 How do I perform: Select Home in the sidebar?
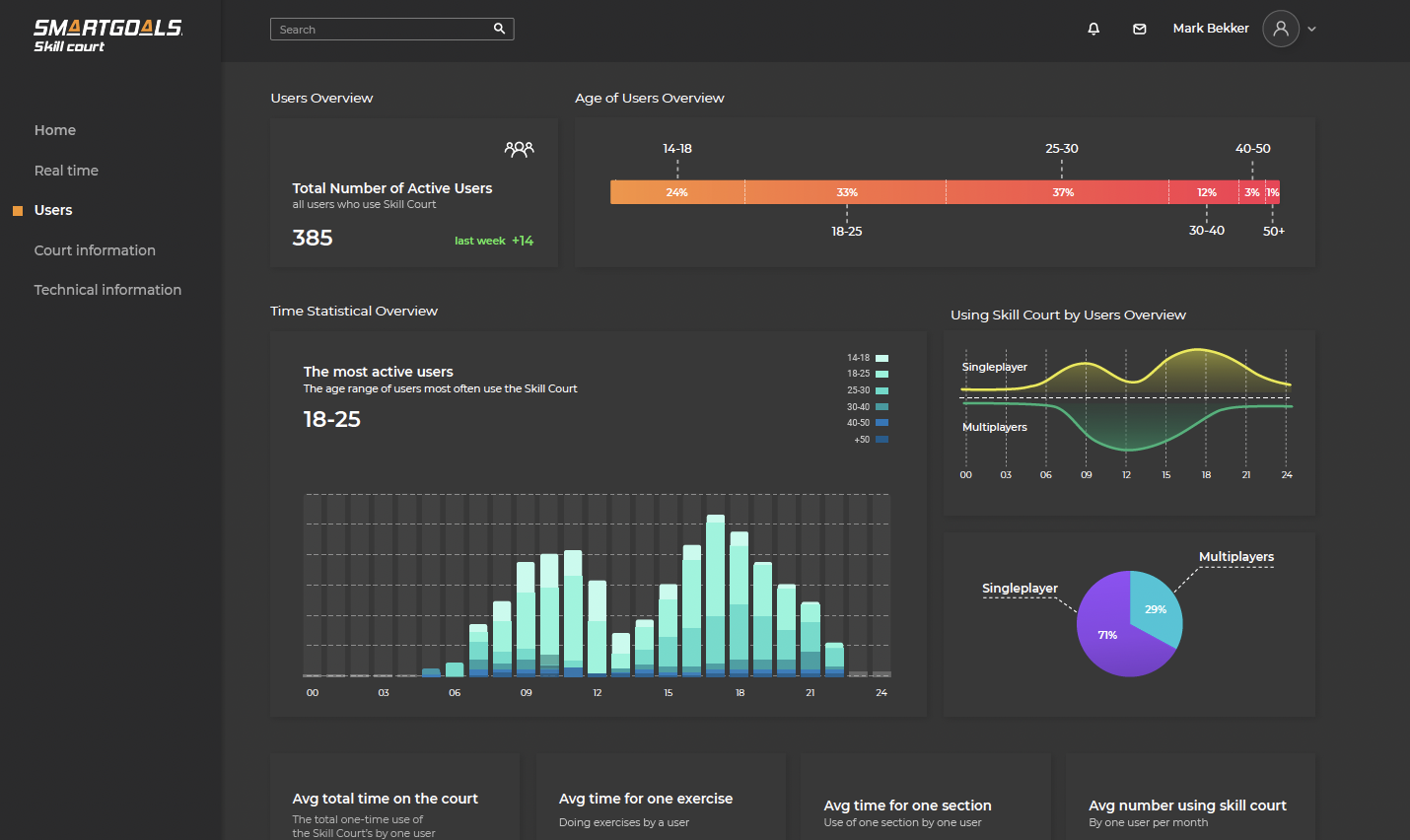[54, 129]
